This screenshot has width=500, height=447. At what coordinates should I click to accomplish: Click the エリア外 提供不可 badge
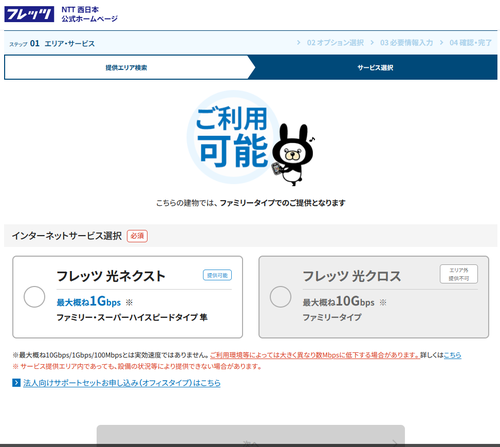(x=459, y=274)
